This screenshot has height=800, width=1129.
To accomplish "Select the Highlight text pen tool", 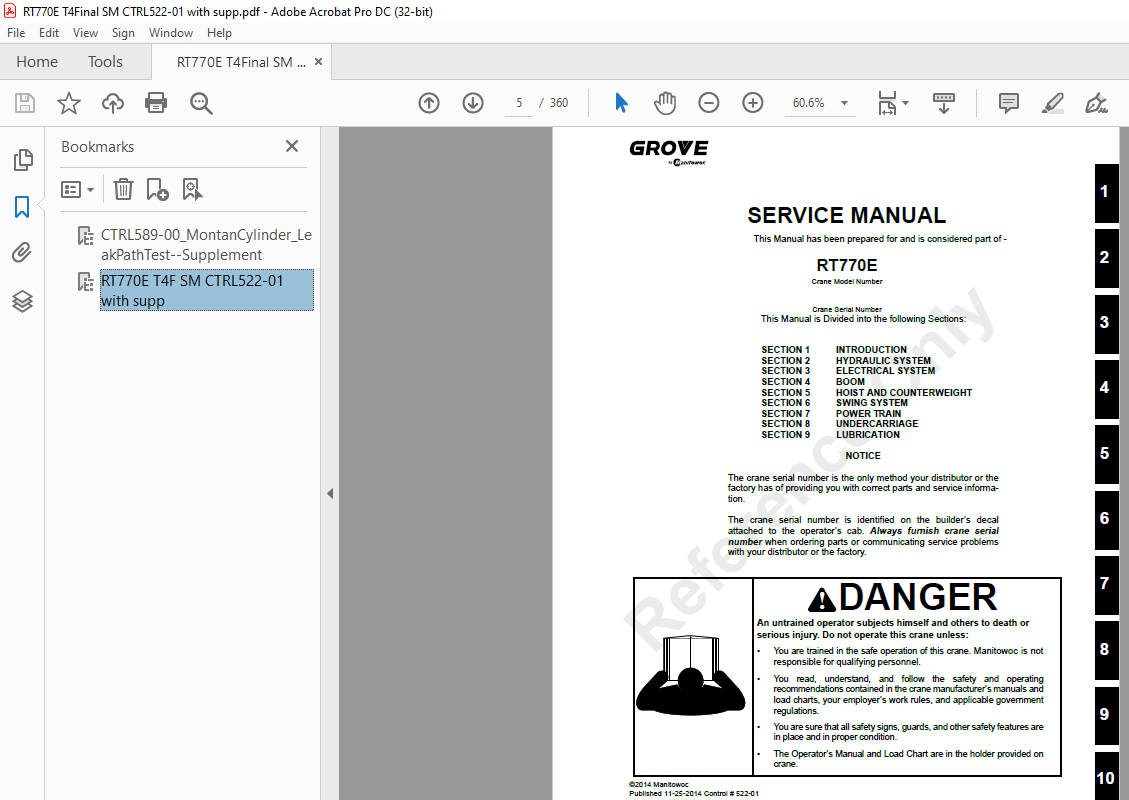I will pos(1053,103).
